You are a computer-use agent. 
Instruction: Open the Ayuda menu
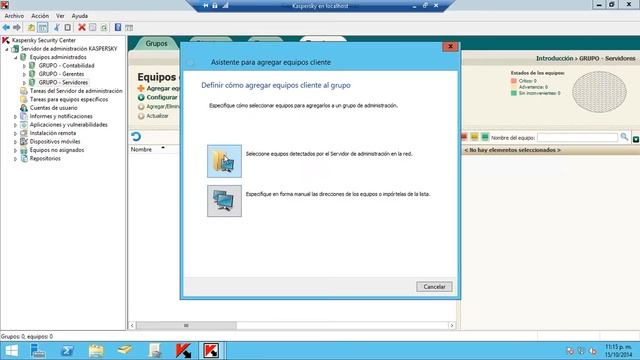[80, 16]
